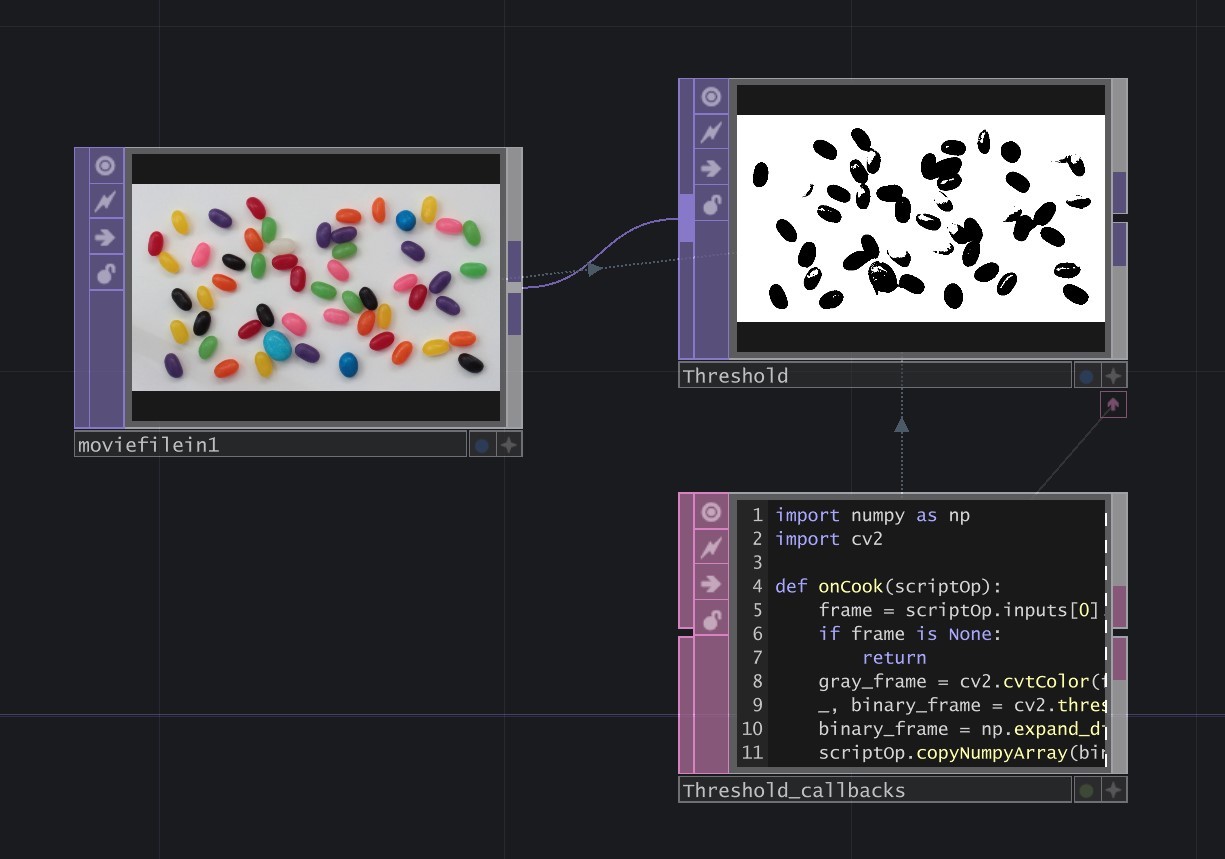Activate viewer star flag on Threshold node

1113,376
